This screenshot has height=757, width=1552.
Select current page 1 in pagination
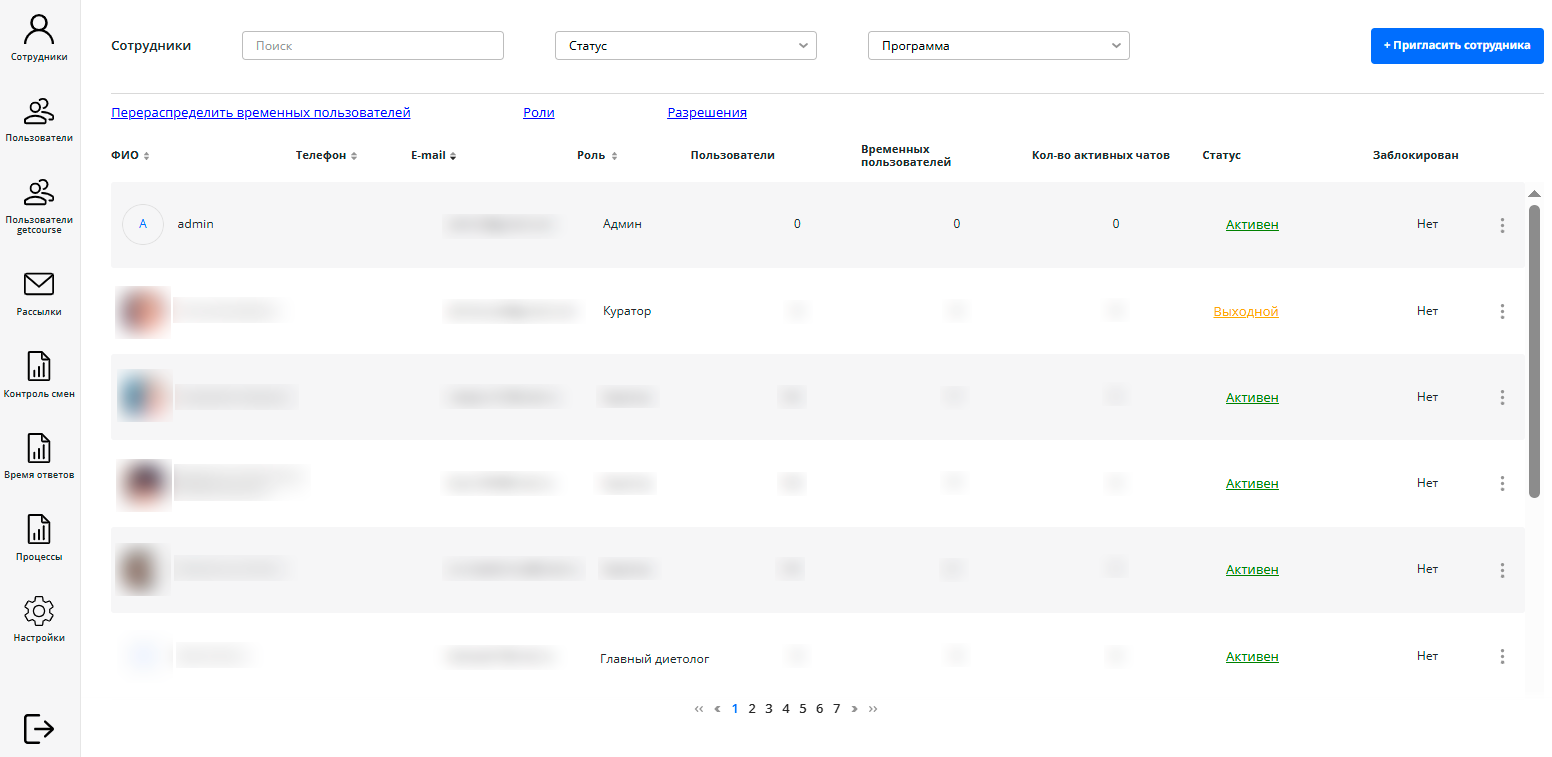point(735,709)
